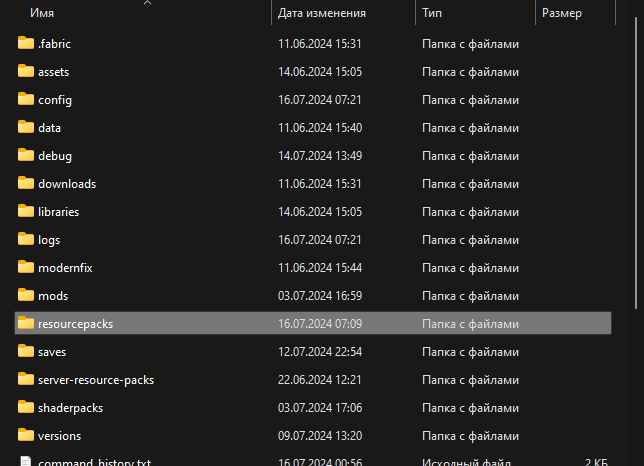The width and height of the screenshot is (644, 466).
Task: Select the mods folder icon
Action: coord(26,296)
